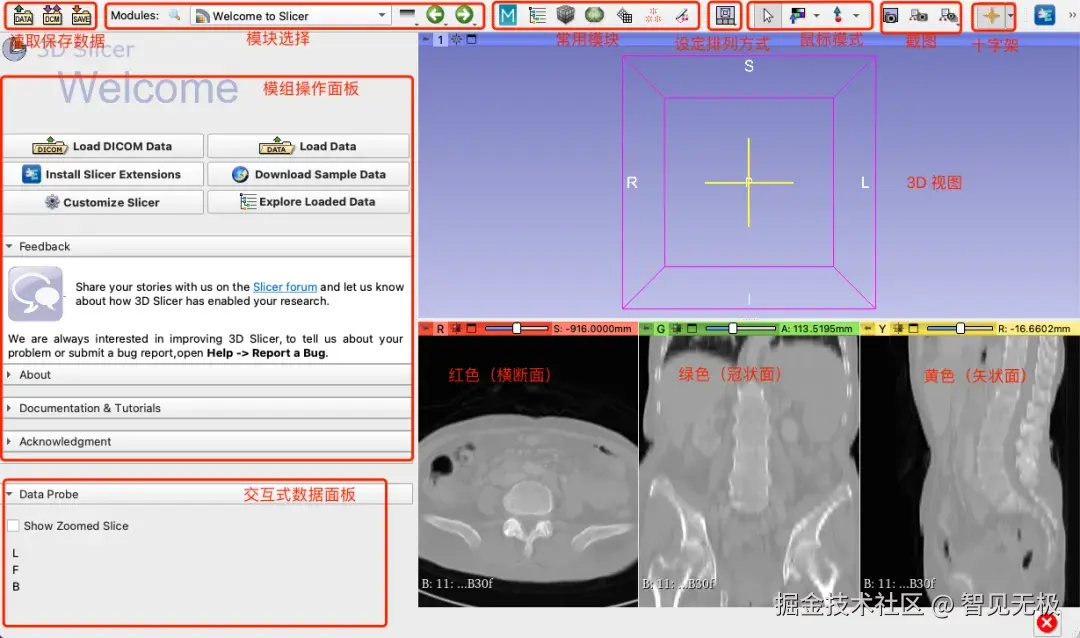Toggle yellow slice link/crosshair icon
Viewport: 1080px width, 638px height.
point(897,329)
